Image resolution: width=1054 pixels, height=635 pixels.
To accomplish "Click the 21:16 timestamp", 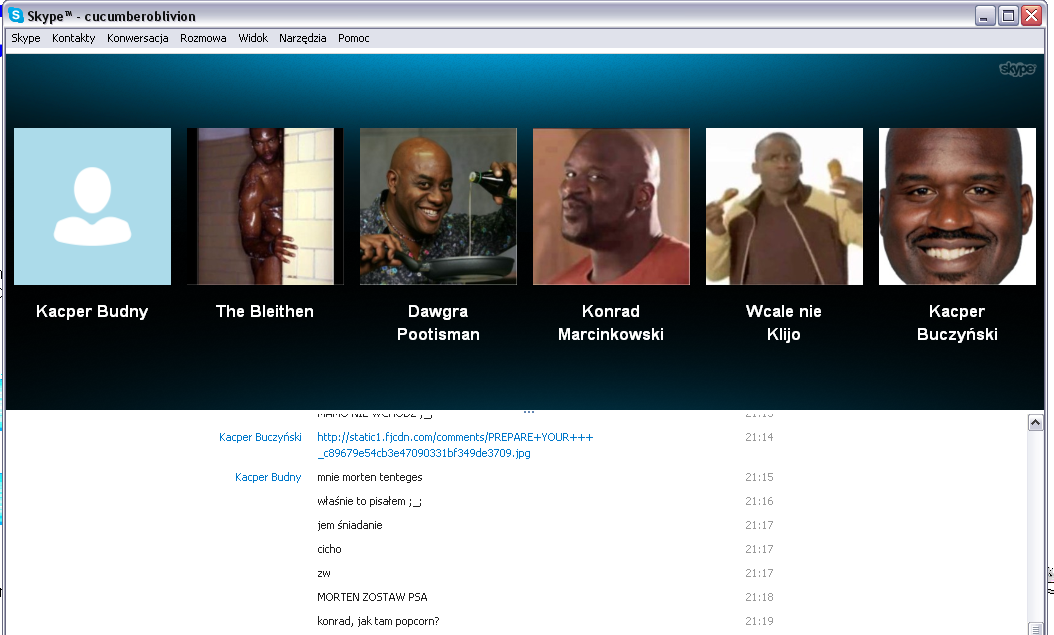I will point(759,501).
